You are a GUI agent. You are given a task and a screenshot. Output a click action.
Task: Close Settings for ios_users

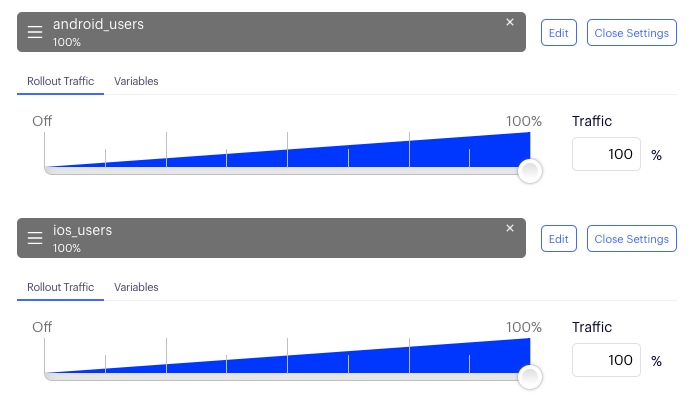point(632,239)
